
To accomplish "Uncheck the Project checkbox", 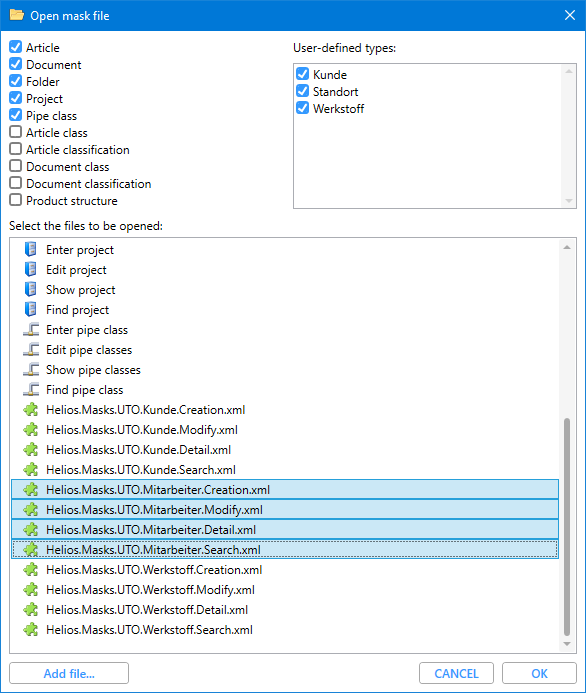I will (15, 98).
